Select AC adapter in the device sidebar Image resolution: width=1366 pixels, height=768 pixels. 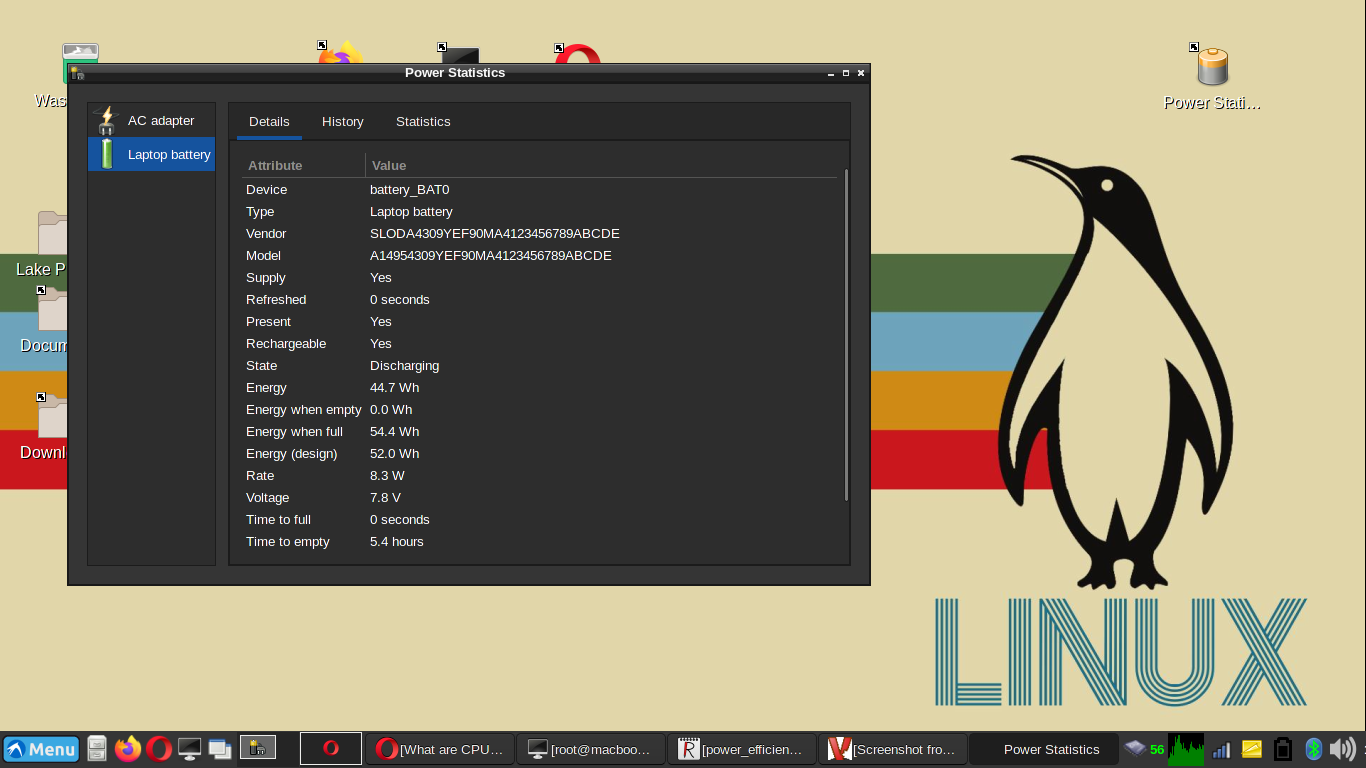160,120
